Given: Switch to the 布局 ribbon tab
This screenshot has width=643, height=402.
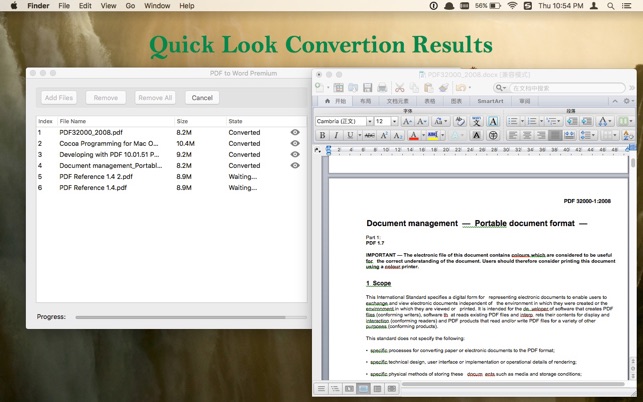Looking at the screenshot, I should [365, 101].
